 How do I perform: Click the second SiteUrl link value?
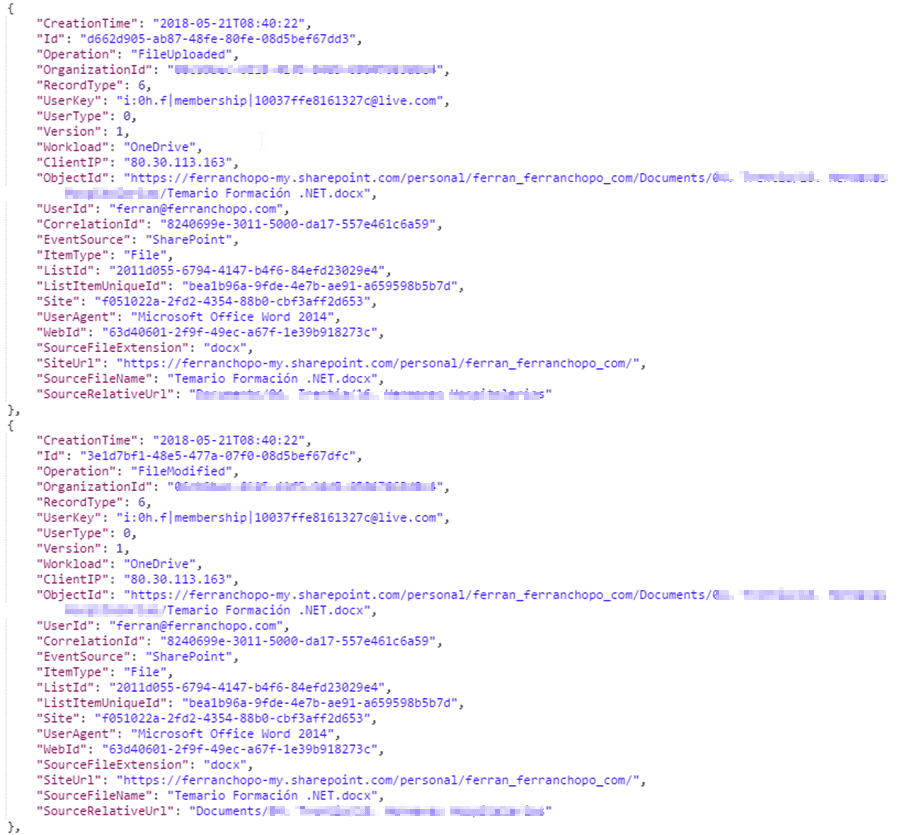378,780
